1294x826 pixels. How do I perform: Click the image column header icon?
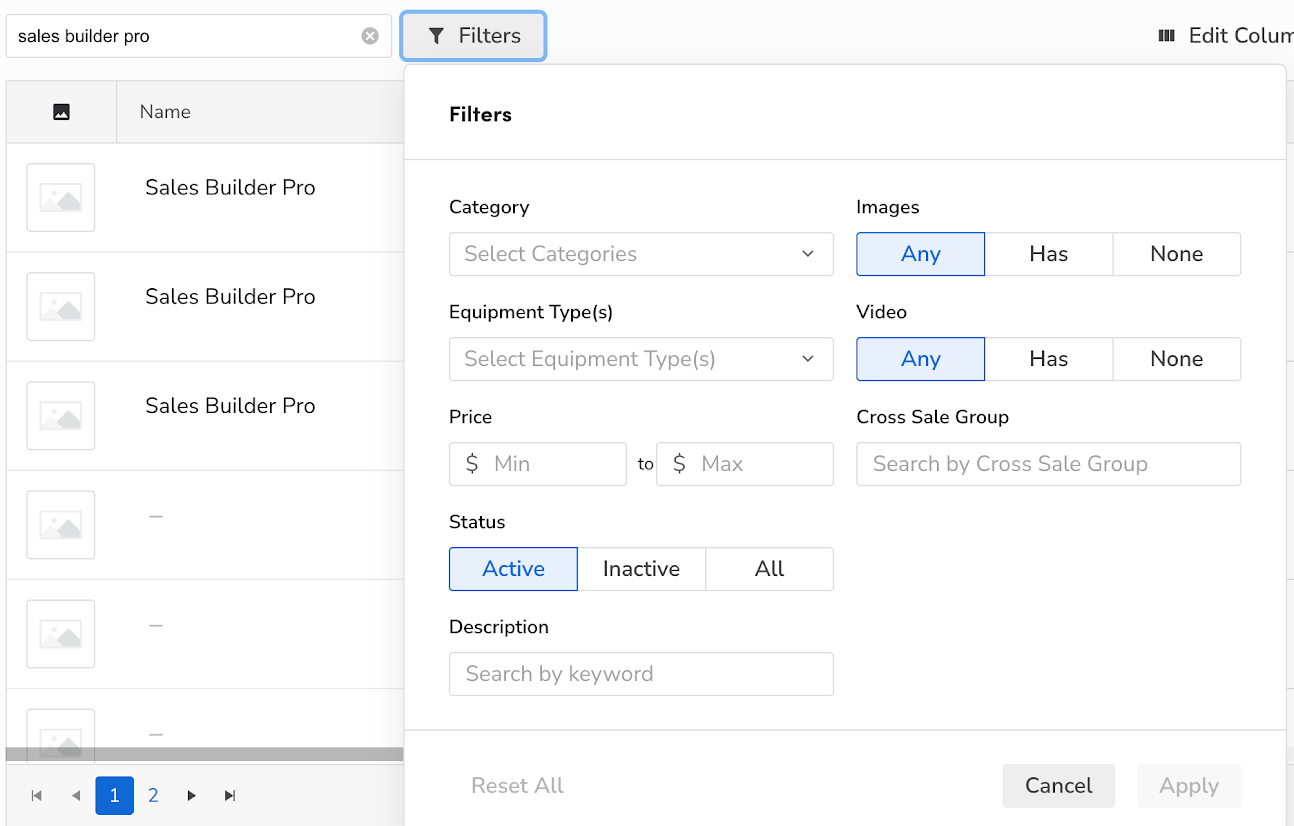[61, 112]
